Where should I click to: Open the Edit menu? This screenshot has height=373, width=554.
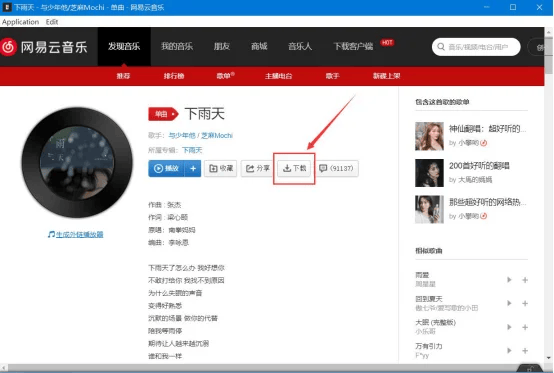tap(52, 22)
